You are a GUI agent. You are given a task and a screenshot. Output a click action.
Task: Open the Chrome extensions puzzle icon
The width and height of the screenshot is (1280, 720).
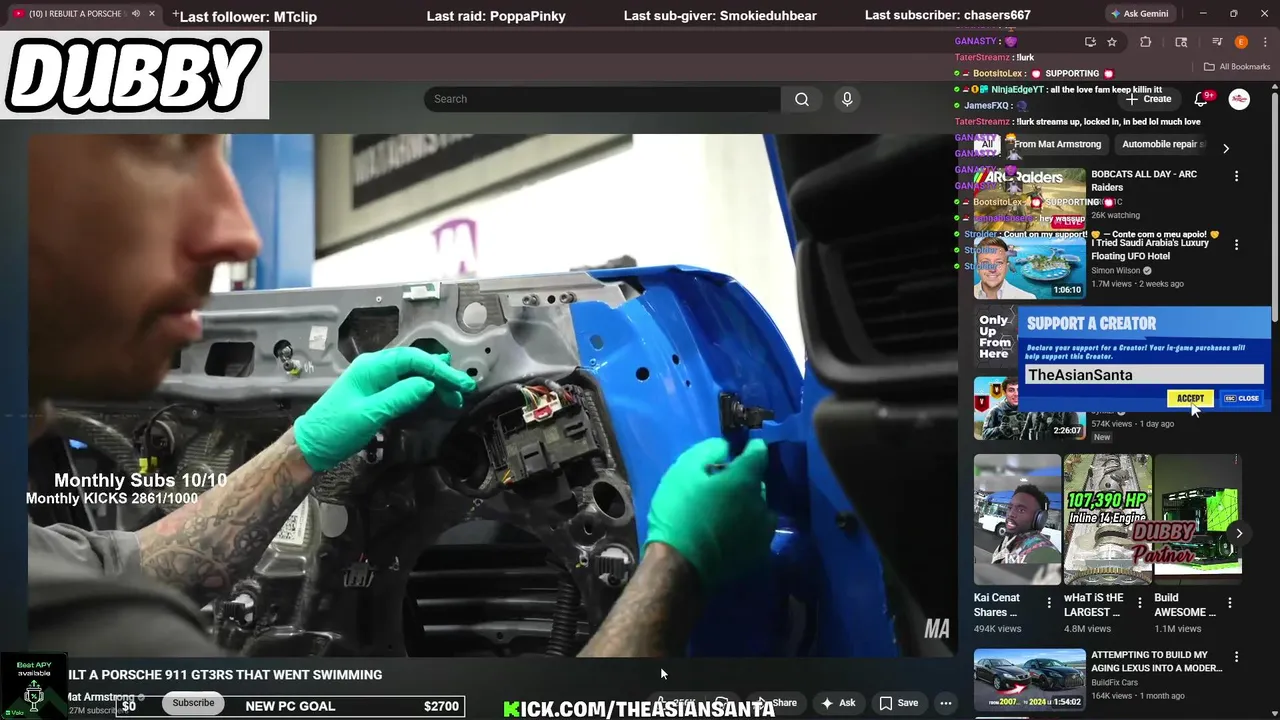tap(1146, 42)
